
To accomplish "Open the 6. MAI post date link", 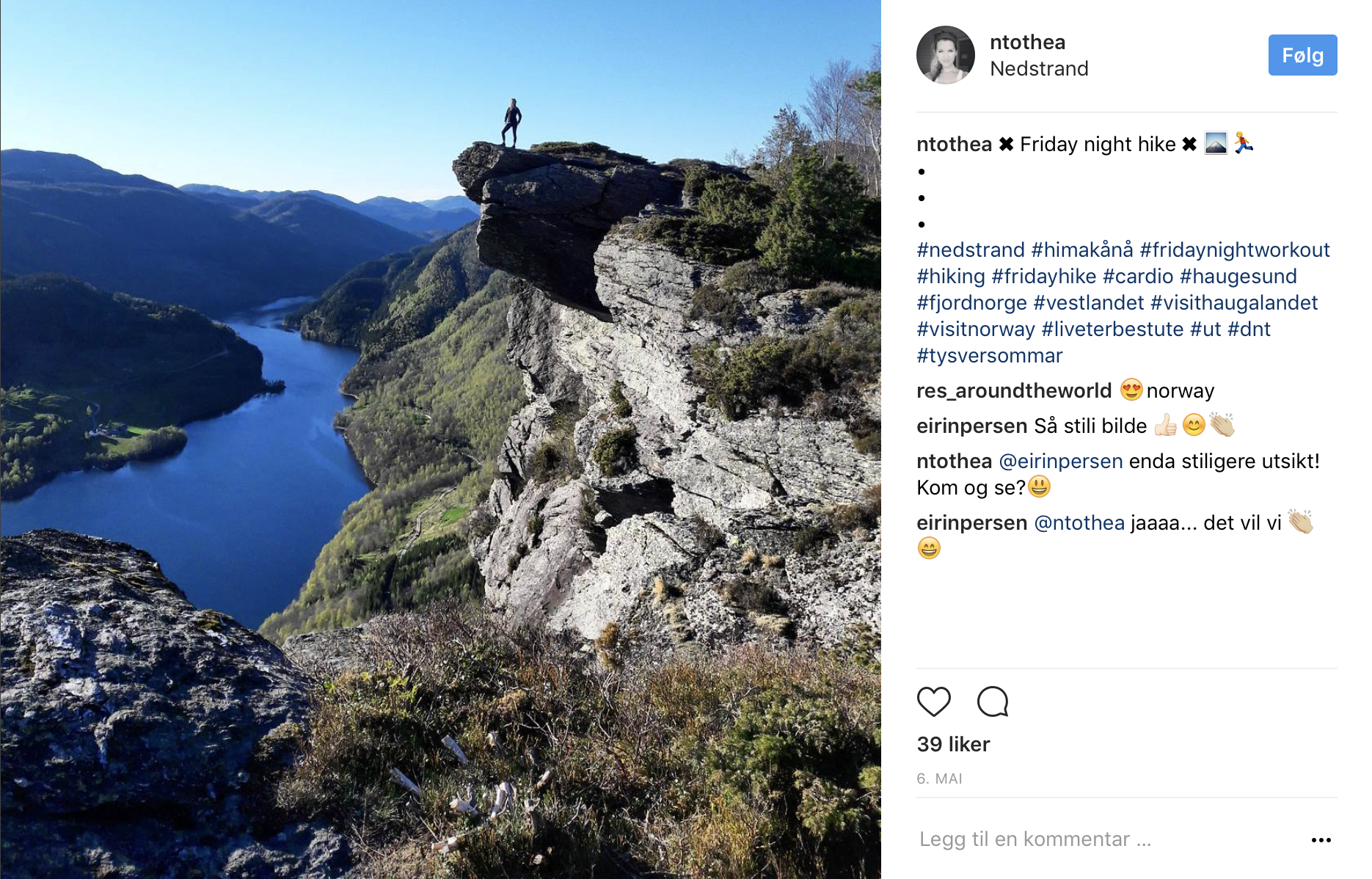I will coord(939,779).
